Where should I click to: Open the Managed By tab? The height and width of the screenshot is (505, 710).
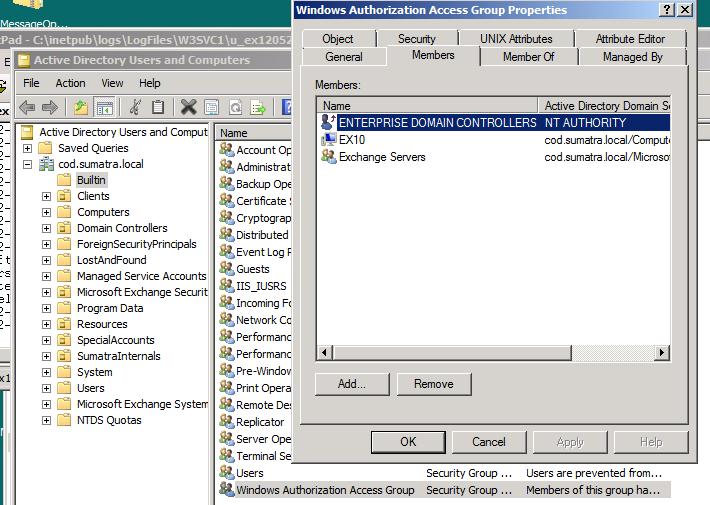pyautogui.click(x=633, y=57)
